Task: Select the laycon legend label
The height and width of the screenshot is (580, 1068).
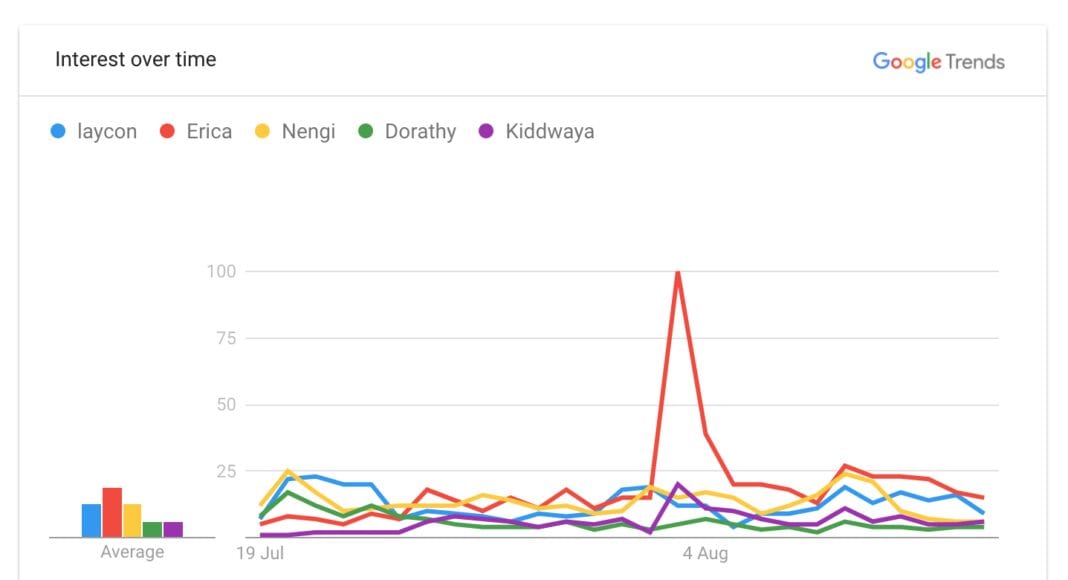Action: (x=107, y=131)
